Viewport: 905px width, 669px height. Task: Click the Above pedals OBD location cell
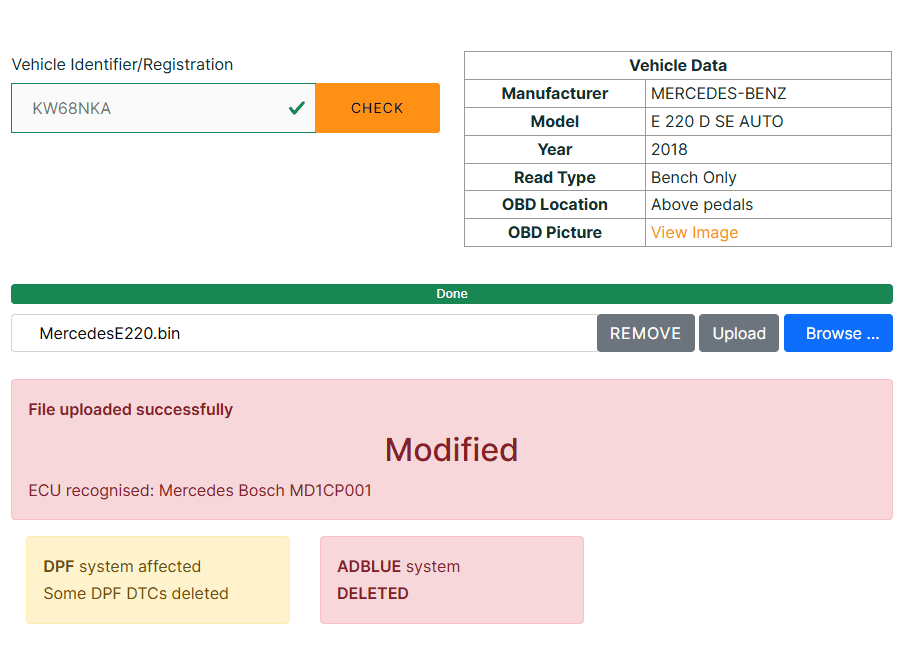(x=702, y=205)
